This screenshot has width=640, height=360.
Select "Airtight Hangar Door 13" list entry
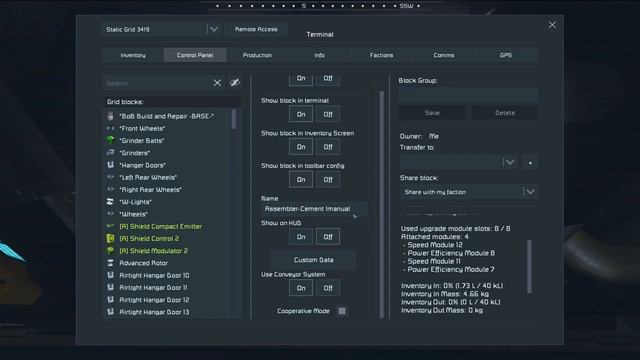(x=166, y=312)
